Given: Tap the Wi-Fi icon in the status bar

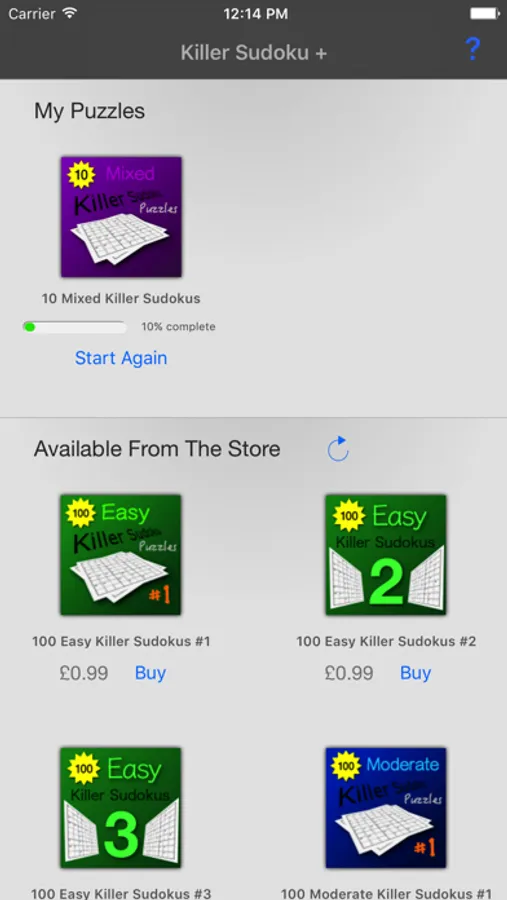Looking at the screenshot, I should 70,13.
